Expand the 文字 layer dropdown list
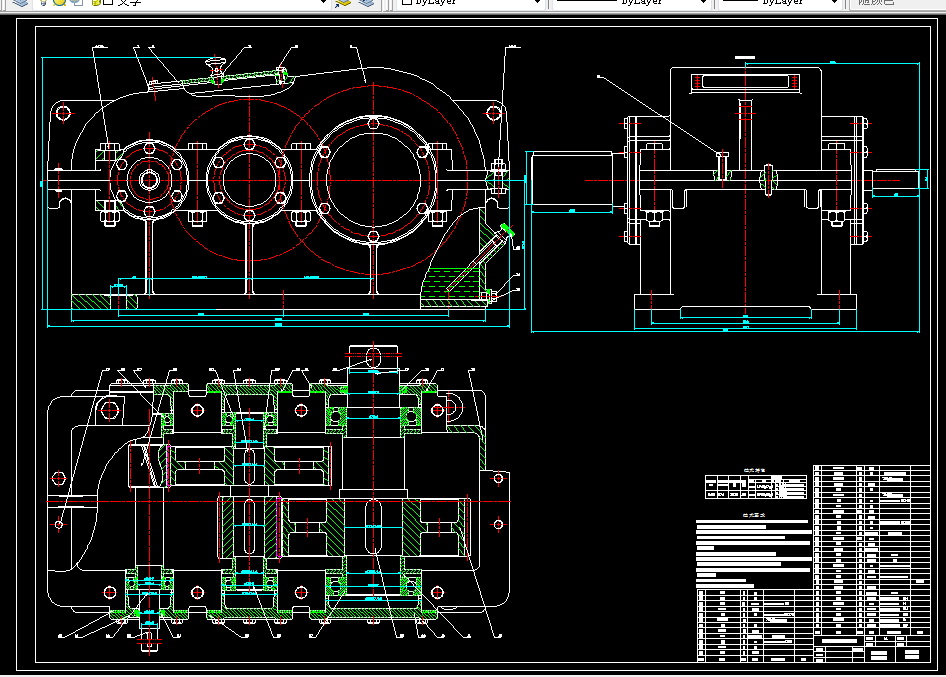This screenshot has height=677, width=946. click(323, 2)
